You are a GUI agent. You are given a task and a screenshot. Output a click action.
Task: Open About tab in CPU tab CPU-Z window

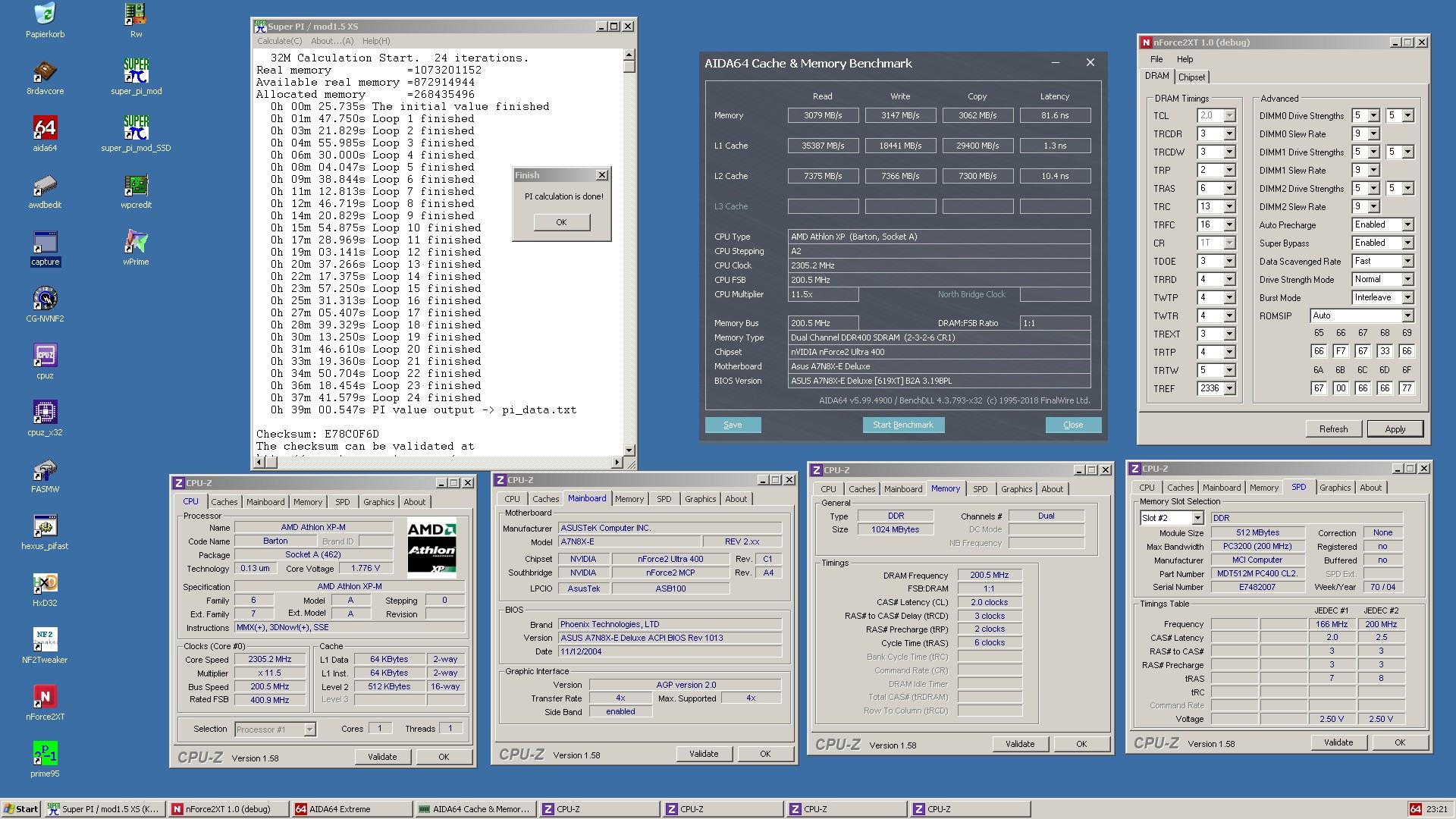click(415, 502)
